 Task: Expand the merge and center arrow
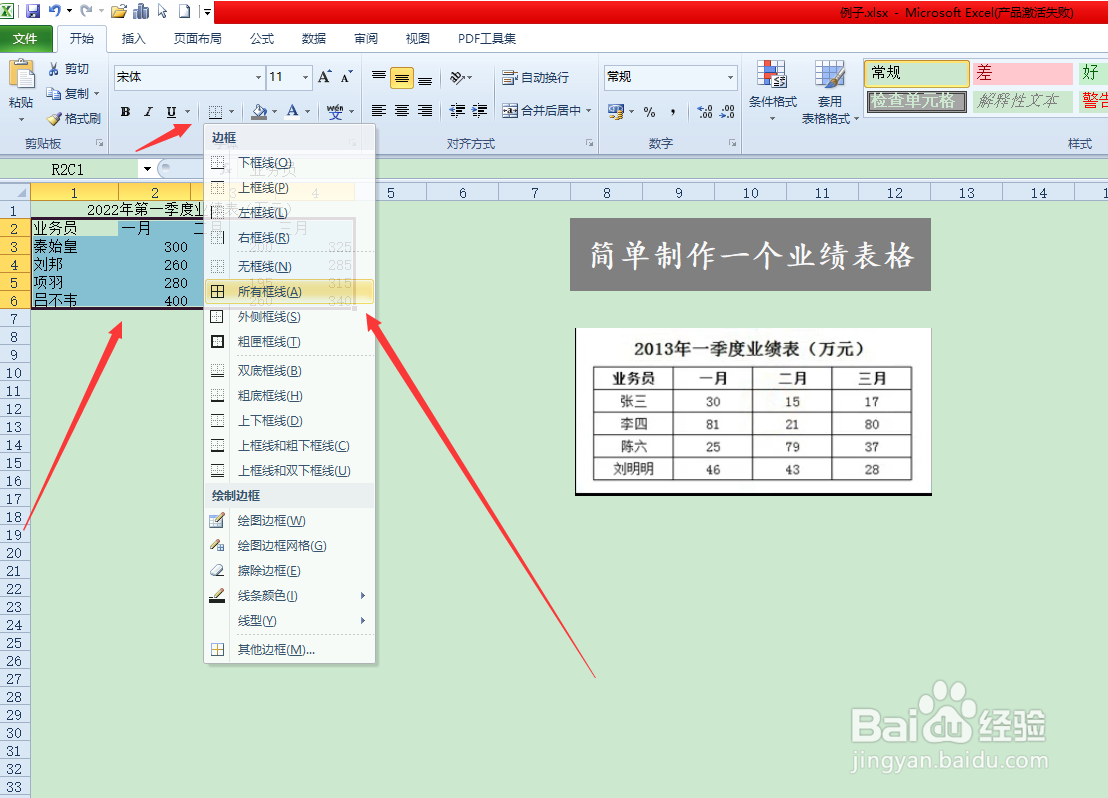tap(588, 111)
